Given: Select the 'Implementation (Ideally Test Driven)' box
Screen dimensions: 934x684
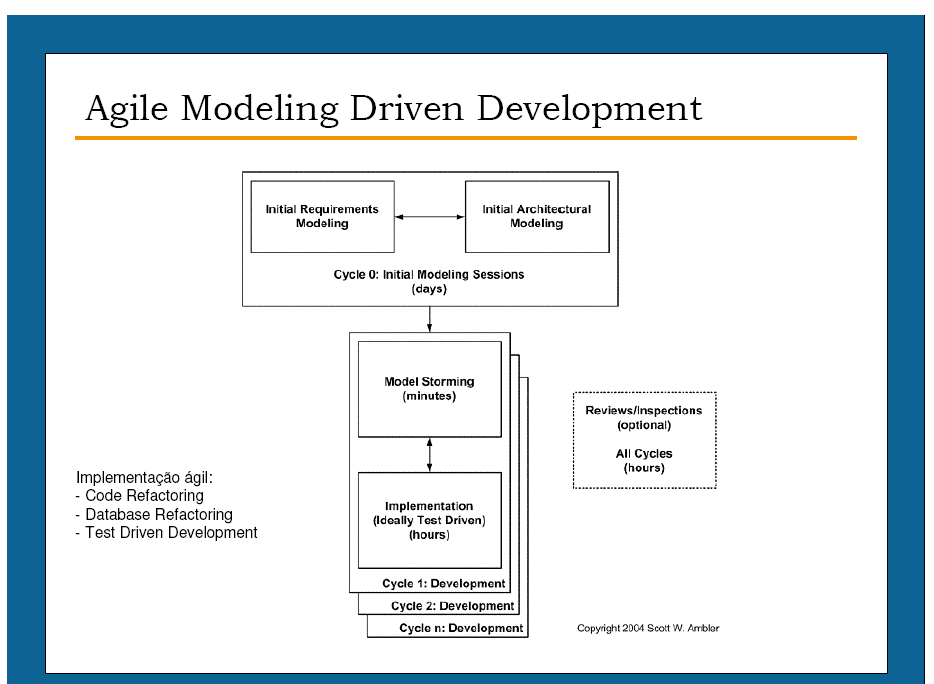Looking at the screenshot, I should pyautogui.click(x=429, y=520).
